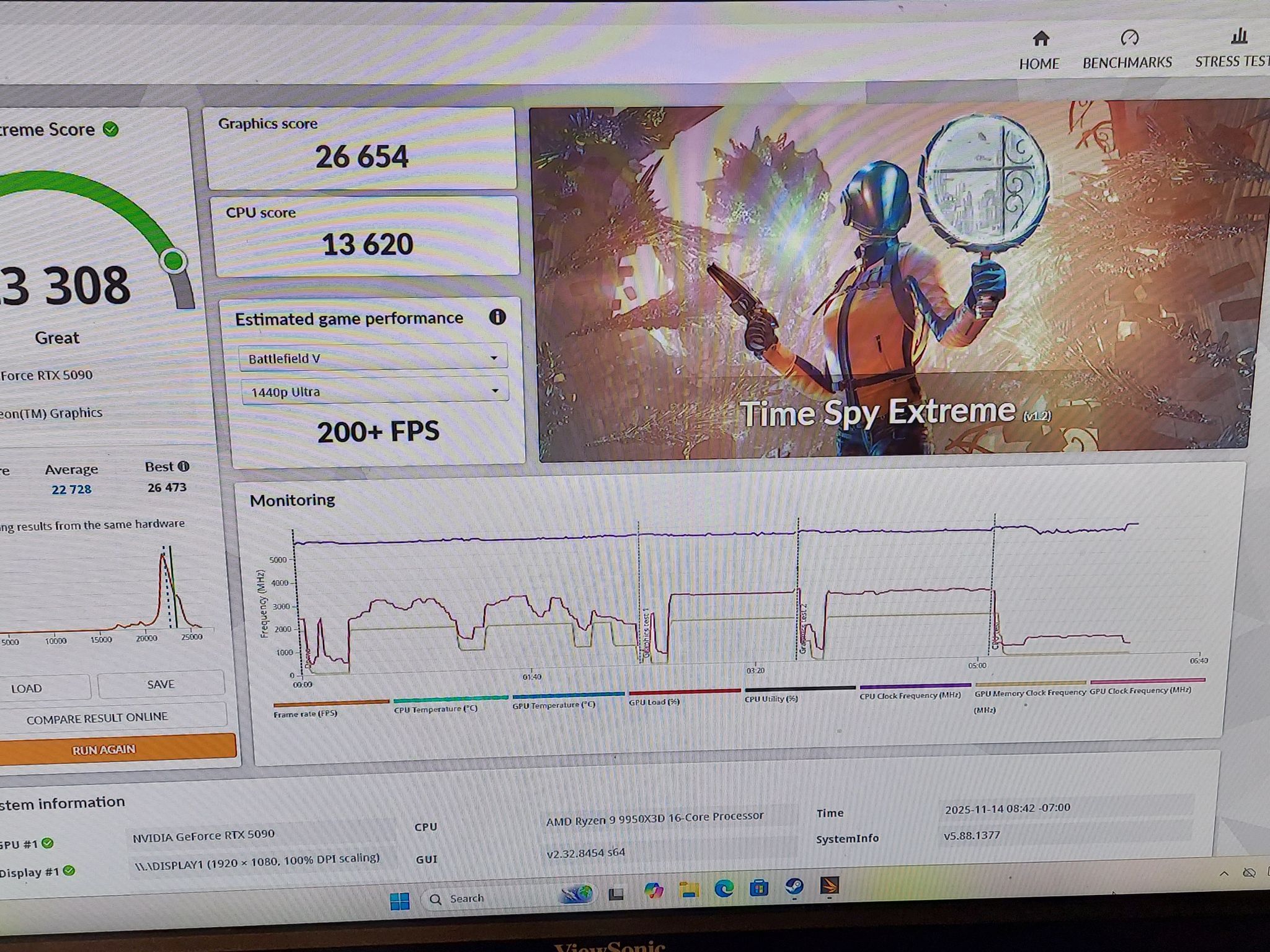Open Task View from the taskbar
1270x952 pixels.
[616, 894]
